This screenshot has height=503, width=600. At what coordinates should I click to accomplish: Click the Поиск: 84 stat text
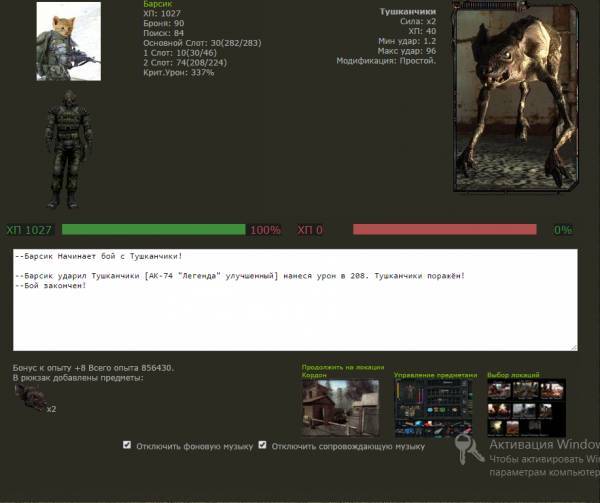[x=163, y=33]
